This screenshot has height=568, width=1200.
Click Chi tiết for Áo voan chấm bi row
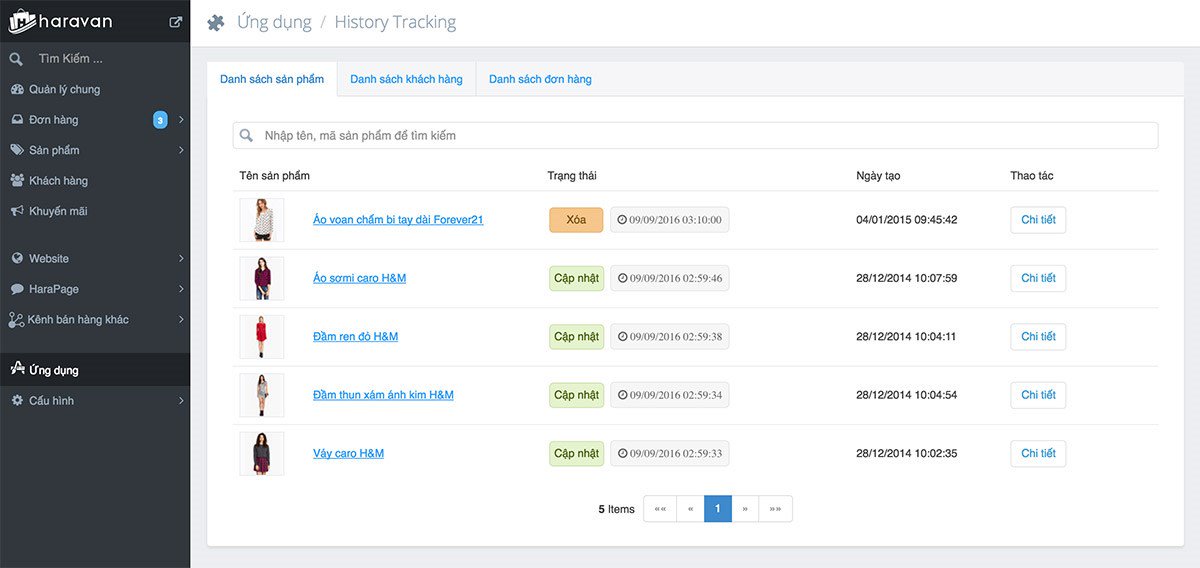(x=1038, y=220)
